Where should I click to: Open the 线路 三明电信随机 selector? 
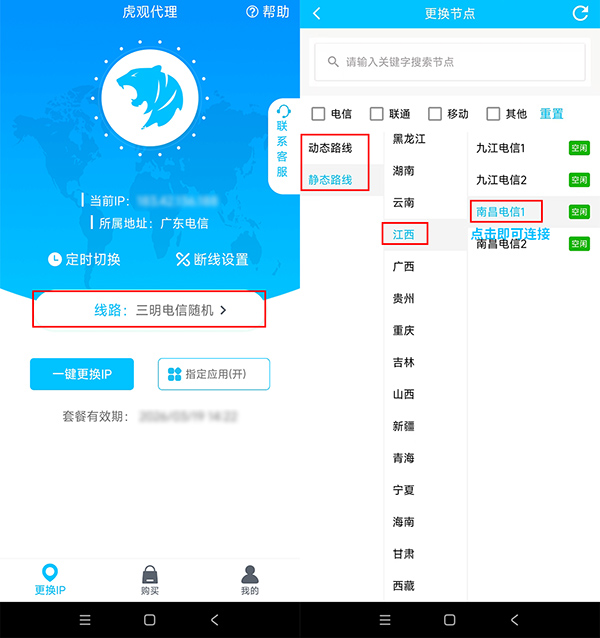tap(149, 310)
